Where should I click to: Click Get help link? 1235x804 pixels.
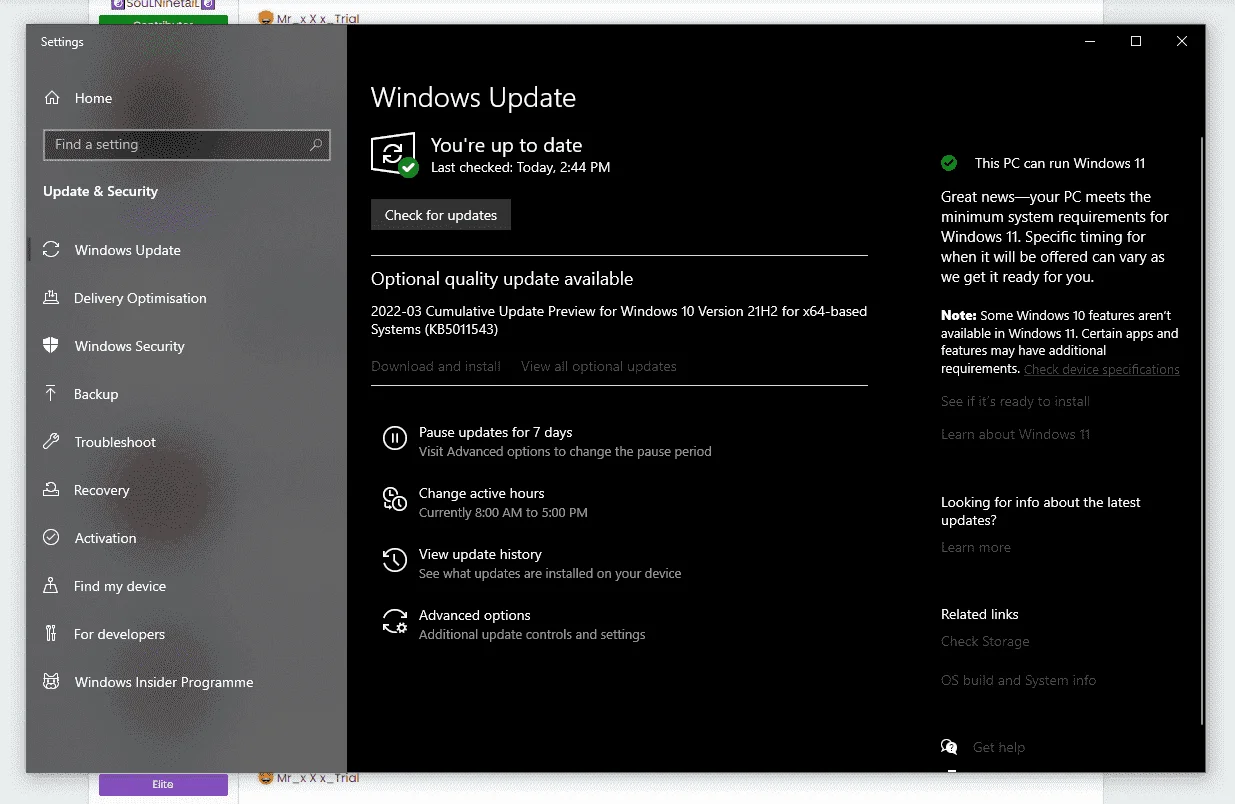[999, 747]
